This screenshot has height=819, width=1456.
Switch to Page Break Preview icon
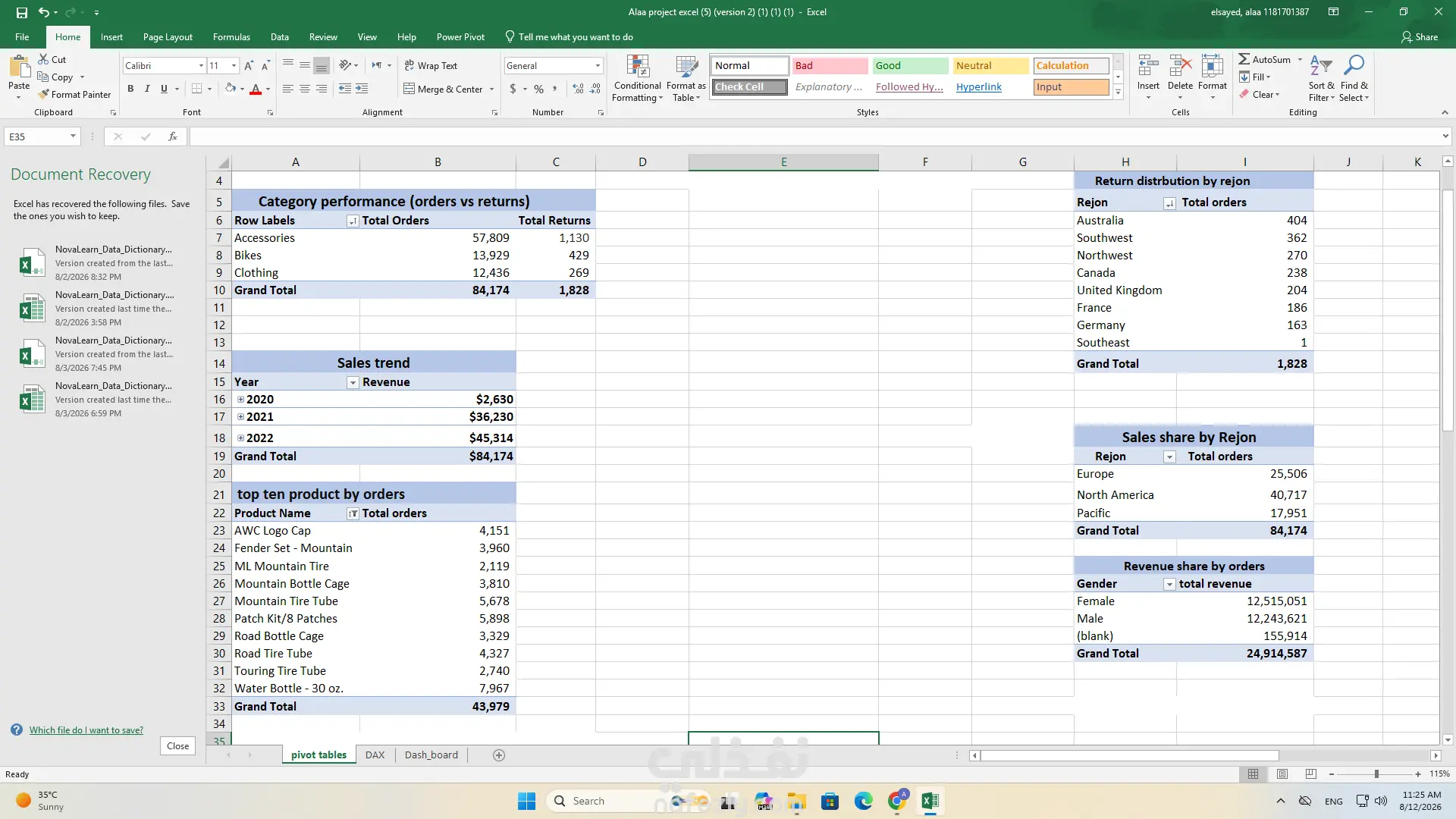[x=1311, y=774]
